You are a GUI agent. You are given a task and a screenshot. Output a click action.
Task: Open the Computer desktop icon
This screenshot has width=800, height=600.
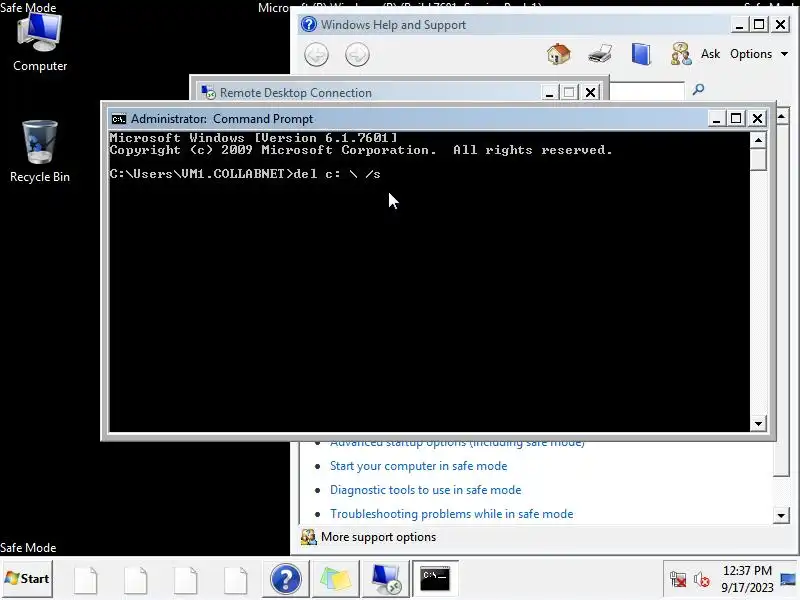click(40, 43)
